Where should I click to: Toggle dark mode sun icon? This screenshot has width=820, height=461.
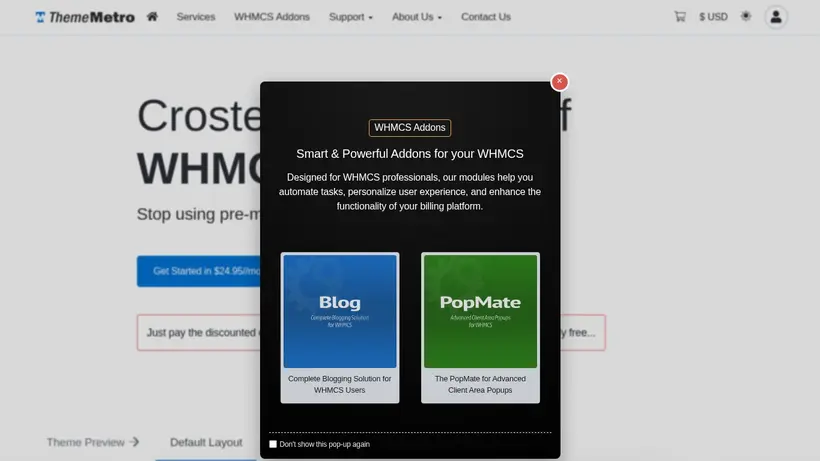click(746, 16)
